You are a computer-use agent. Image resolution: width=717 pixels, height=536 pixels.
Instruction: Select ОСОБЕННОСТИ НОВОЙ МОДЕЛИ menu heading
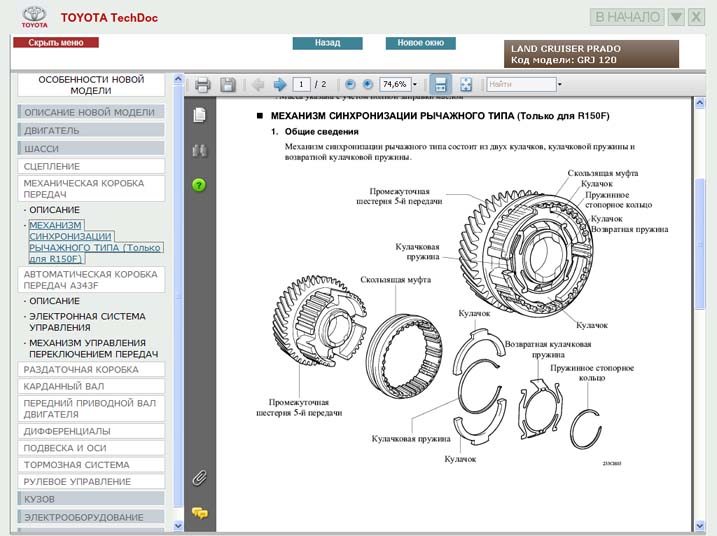tap(91, 85)
